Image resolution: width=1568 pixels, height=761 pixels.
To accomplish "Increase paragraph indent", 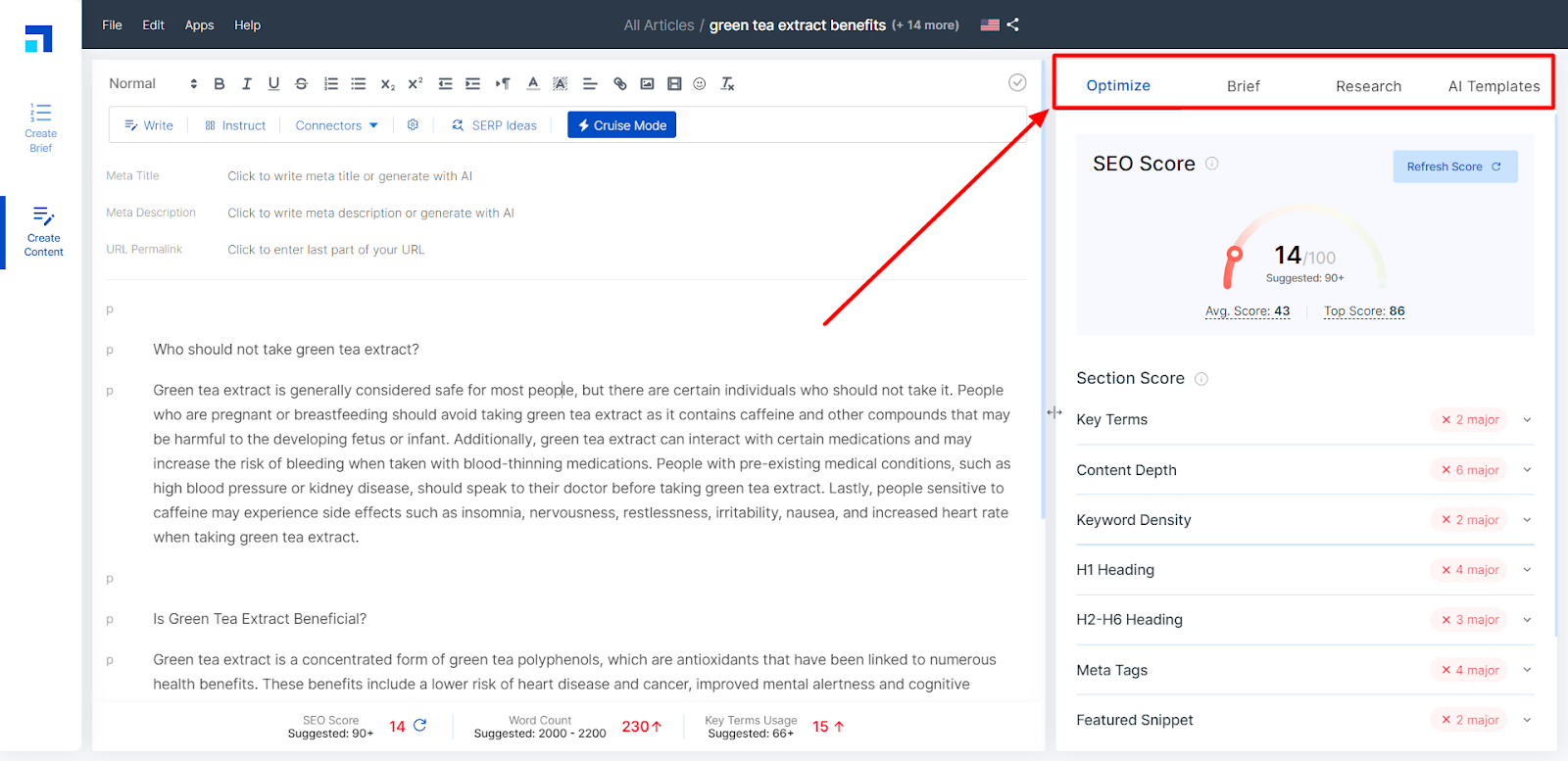I will click(x=472, y=84).
